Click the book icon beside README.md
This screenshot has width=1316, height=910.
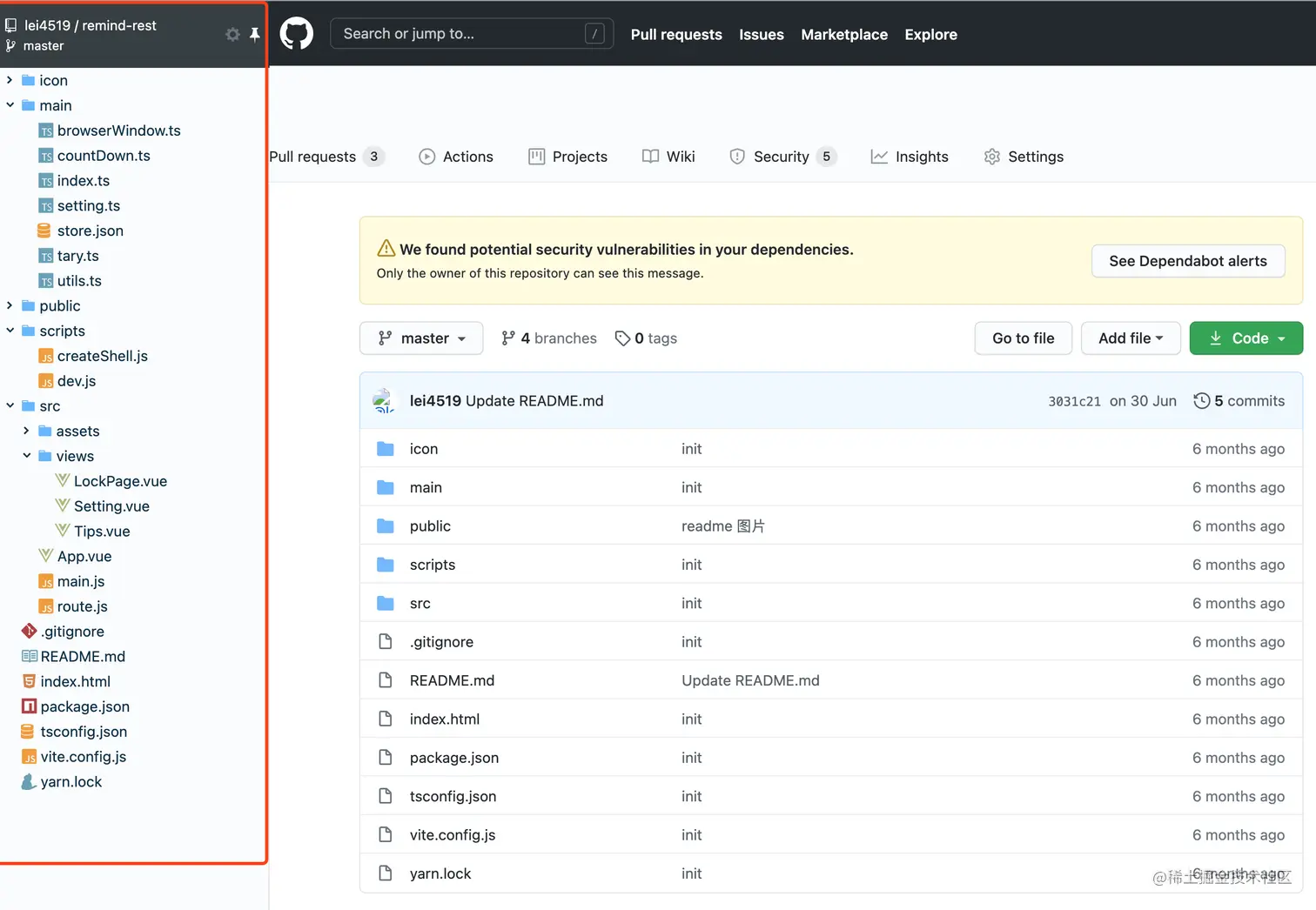(29, 656)
